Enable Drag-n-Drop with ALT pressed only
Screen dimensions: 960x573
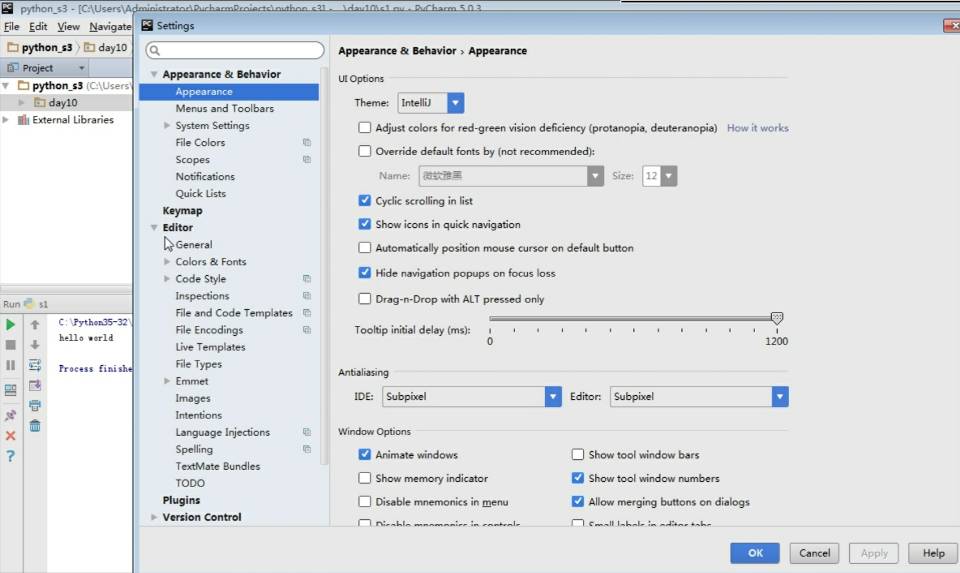pos(364,299)
